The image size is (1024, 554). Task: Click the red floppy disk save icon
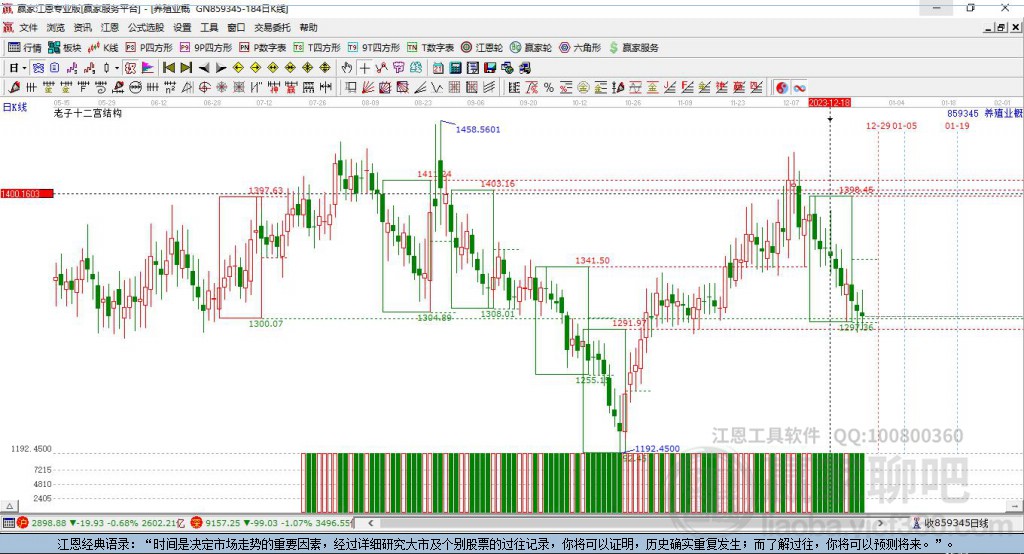click(x=490, y=67)
